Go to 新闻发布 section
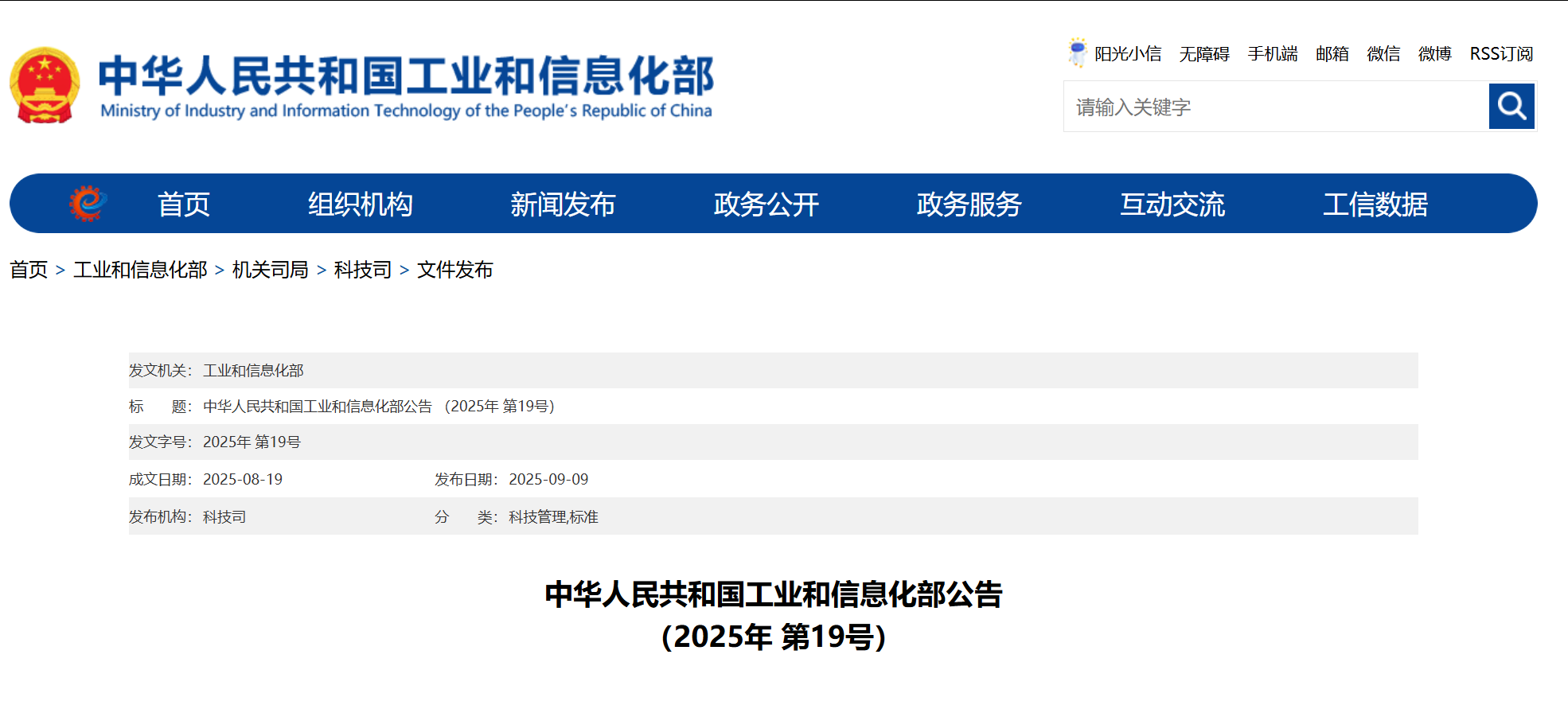The height and width of the screenshot is (701, 1568). 563,204
